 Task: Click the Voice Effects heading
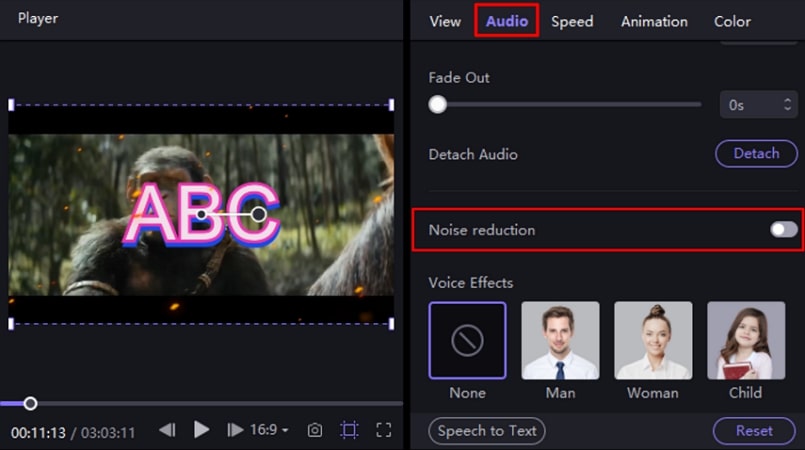(471, 283)
